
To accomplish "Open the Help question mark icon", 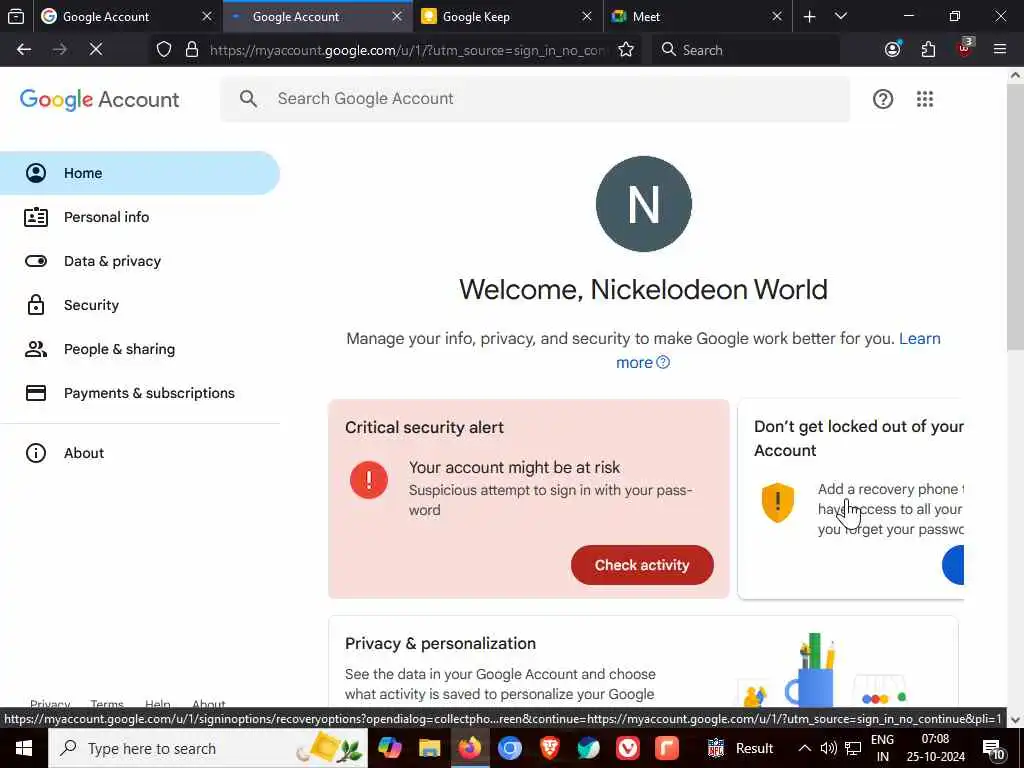I will (882, 99).
